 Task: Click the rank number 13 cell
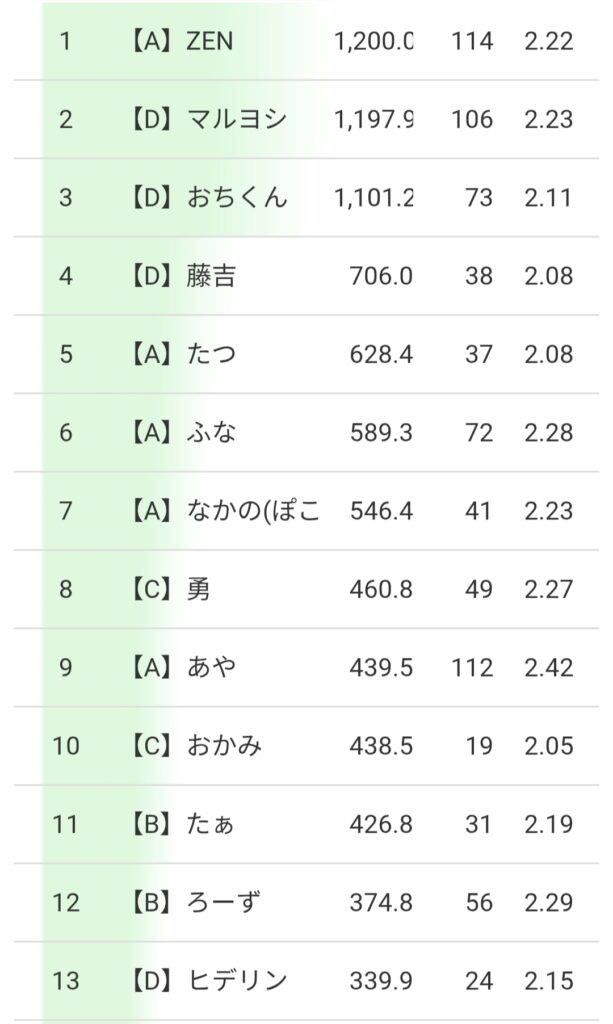click(66, 981)
